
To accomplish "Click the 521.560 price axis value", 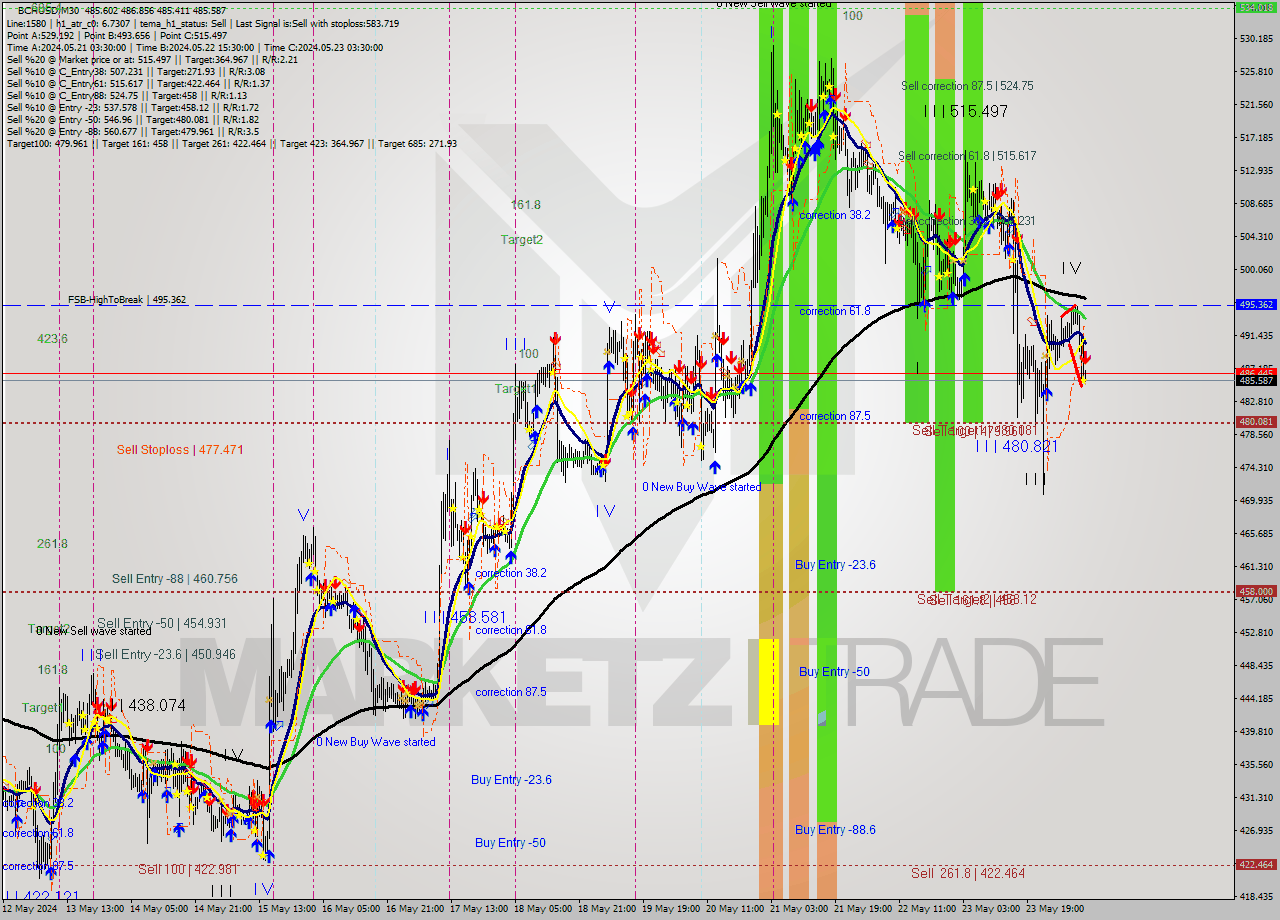I will [x=1256, y=105].
